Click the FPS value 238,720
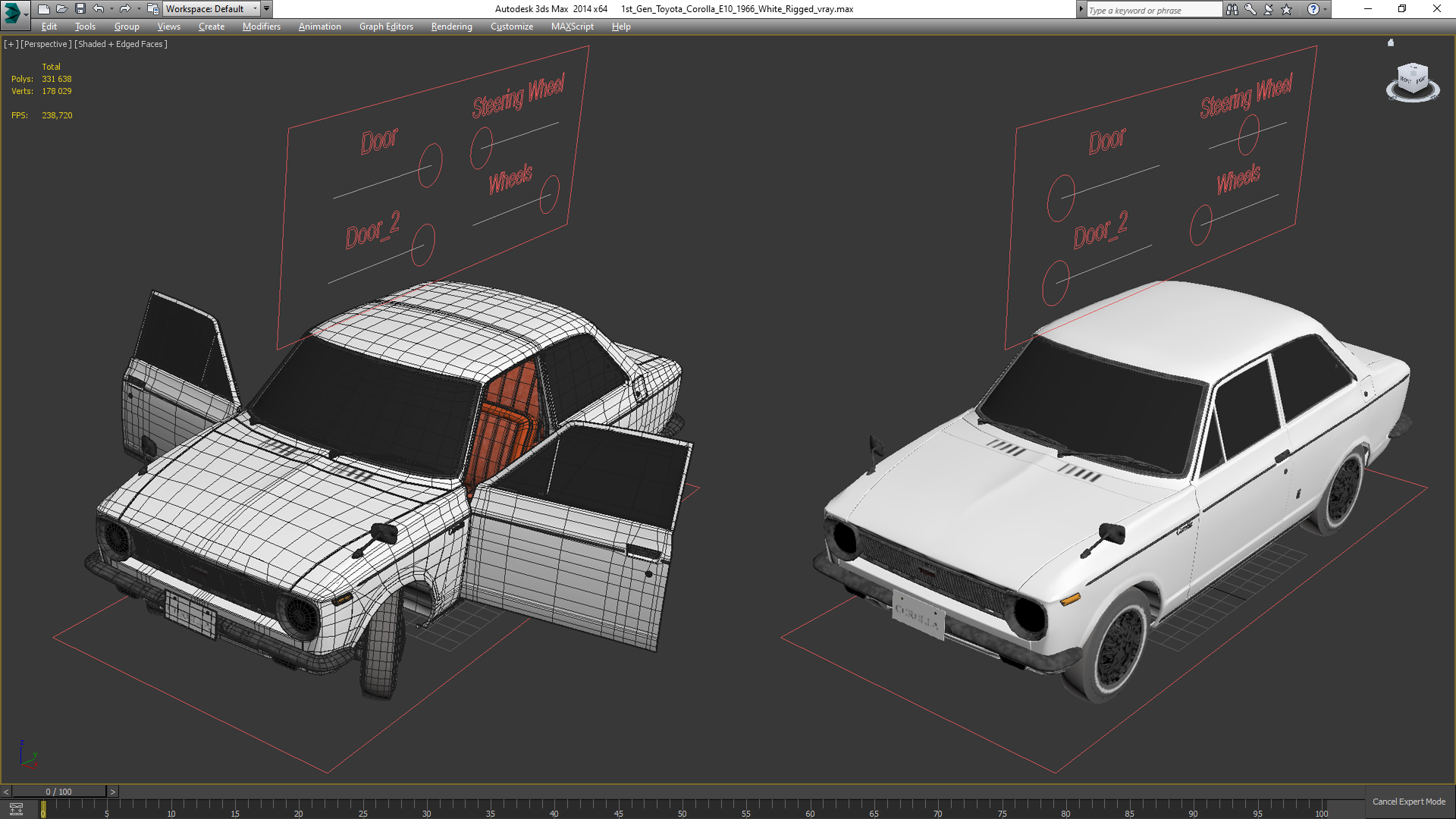Screen dimensions: 1456x819 click(x=57, y=115)
